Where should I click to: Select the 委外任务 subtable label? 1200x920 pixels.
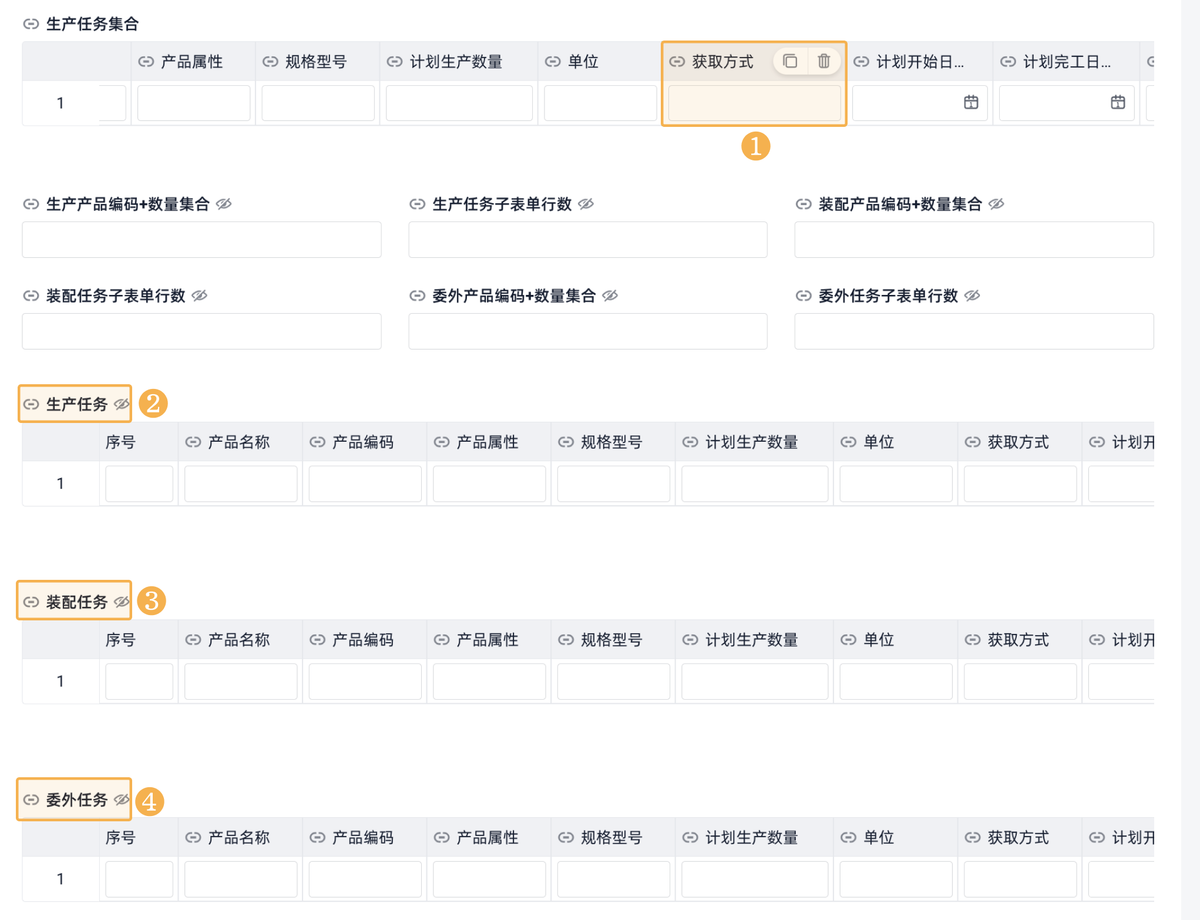click(76, 800)
